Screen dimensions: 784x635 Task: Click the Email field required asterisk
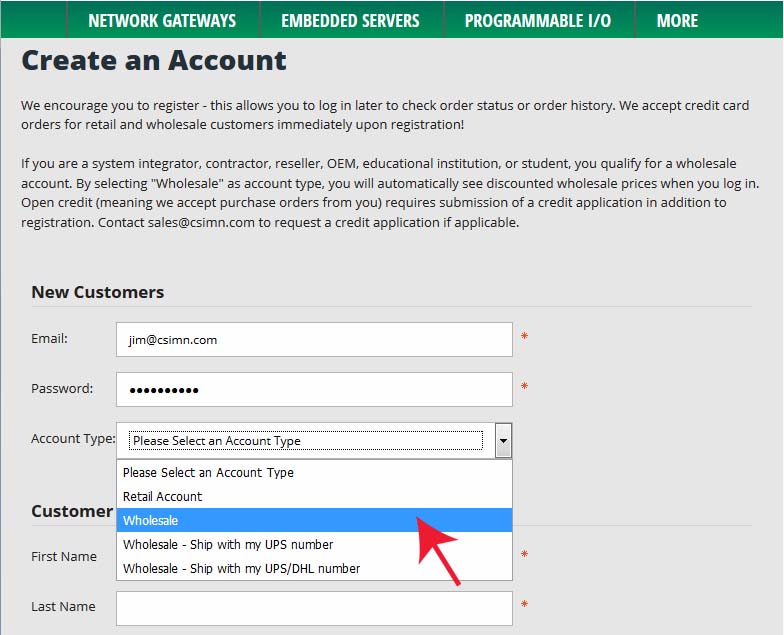click(x=524, y=336)
